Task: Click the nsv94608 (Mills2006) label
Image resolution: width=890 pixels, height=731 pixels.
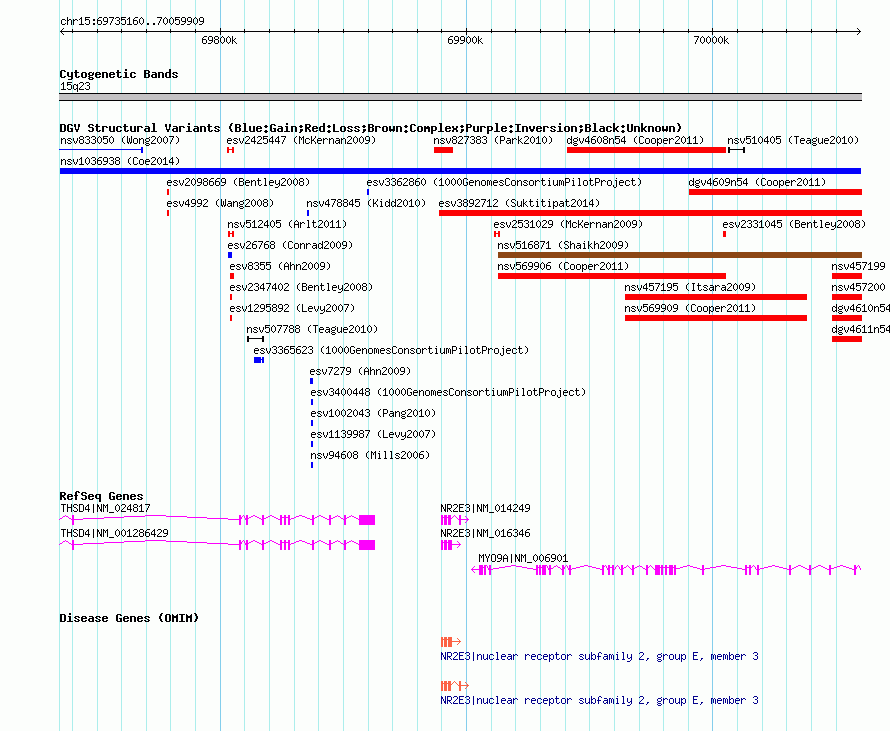Action: tap(370, 455)
